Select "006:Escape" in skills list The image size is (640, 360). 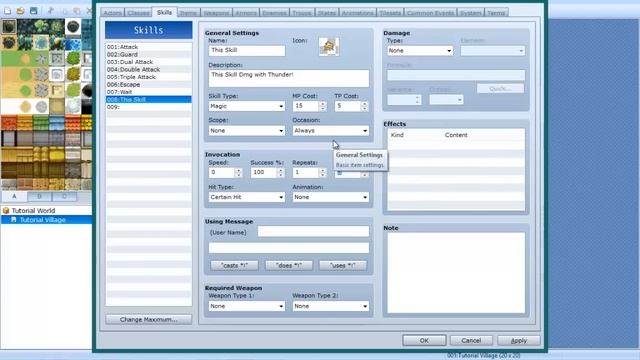coord(149,84)
